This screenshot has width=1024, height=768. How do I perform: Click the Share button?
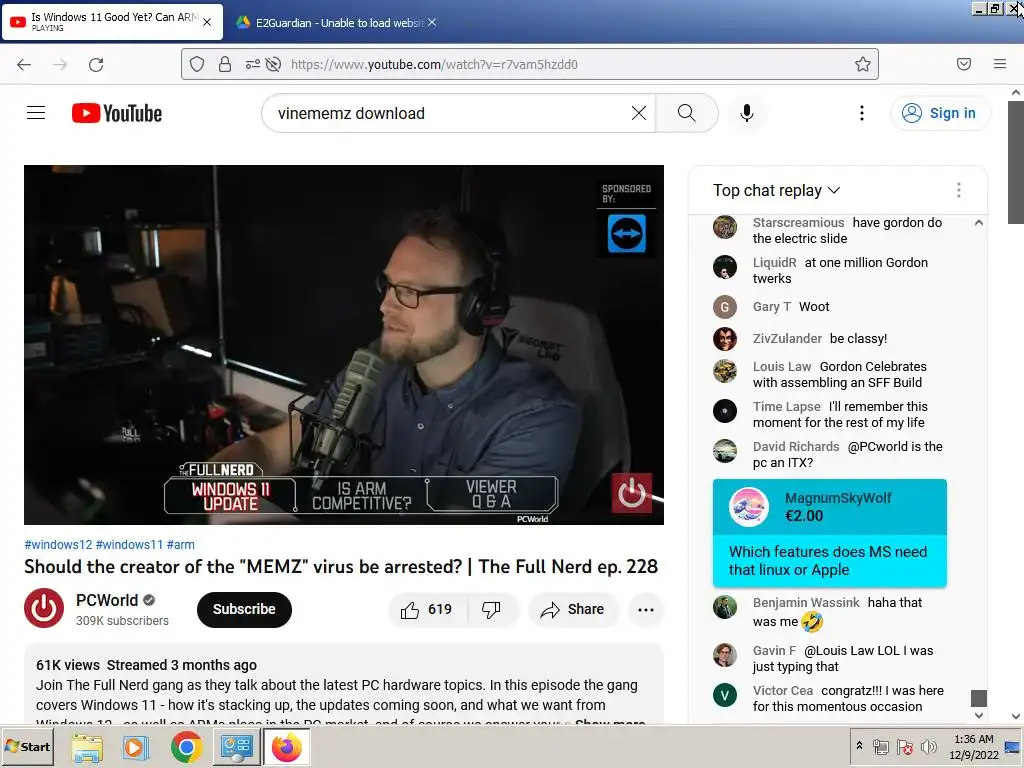pyautogui.click(x=572, y=609)
